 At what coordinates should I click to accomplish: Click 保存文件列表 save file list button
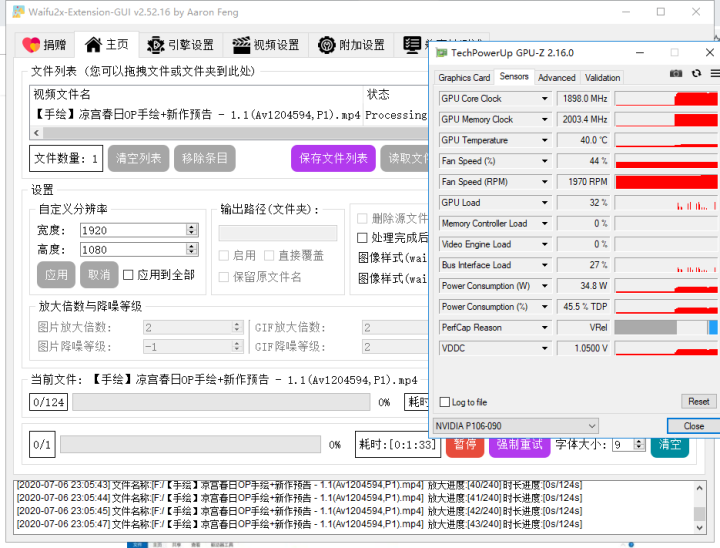[x=333, y=158]
